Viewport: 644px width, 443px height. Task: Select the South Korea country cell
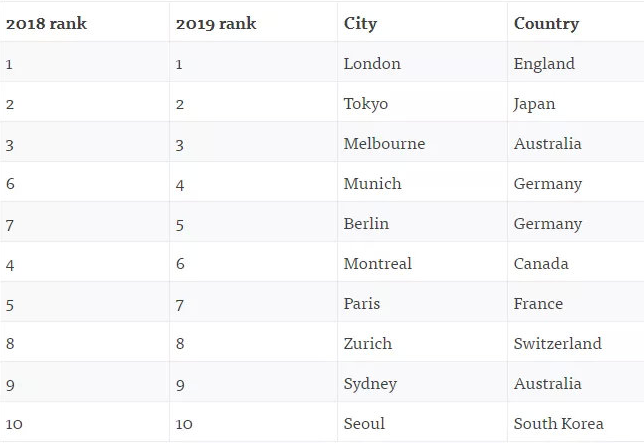(x=558, y=424)
